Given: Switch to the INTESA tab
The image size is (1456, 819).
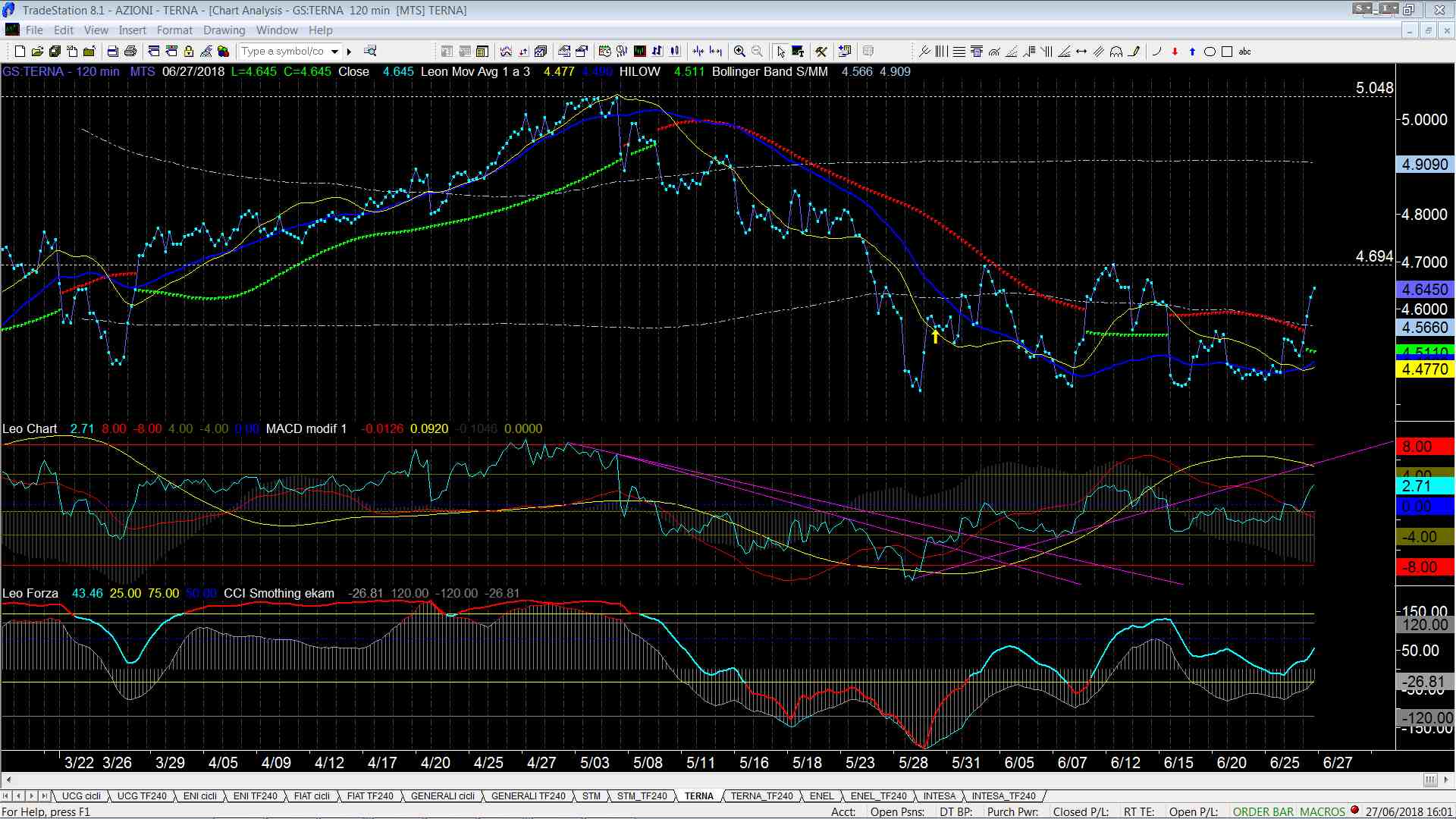Looking at the screenshot, I should point(940,796).
